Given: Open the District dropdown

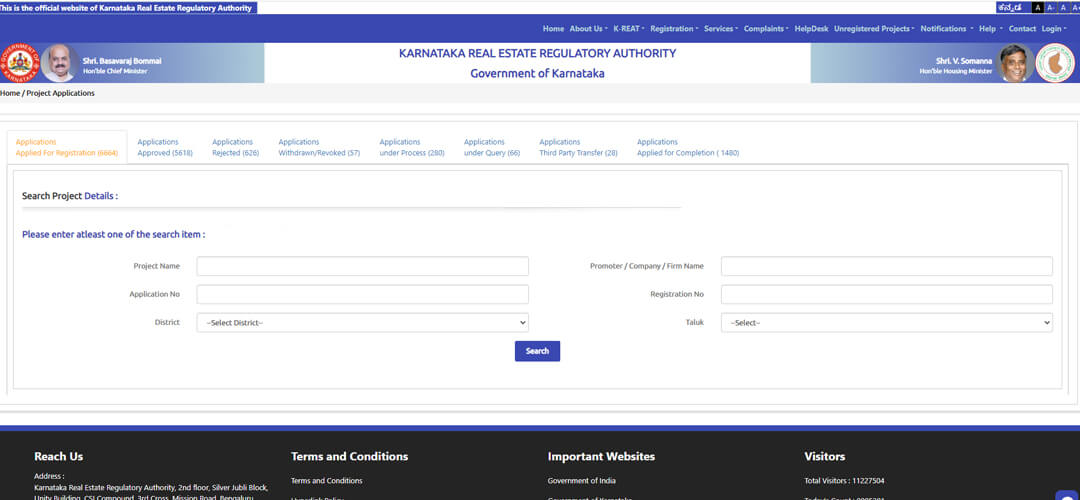Looking at the screenshot, I should click(x=362, y=323).
